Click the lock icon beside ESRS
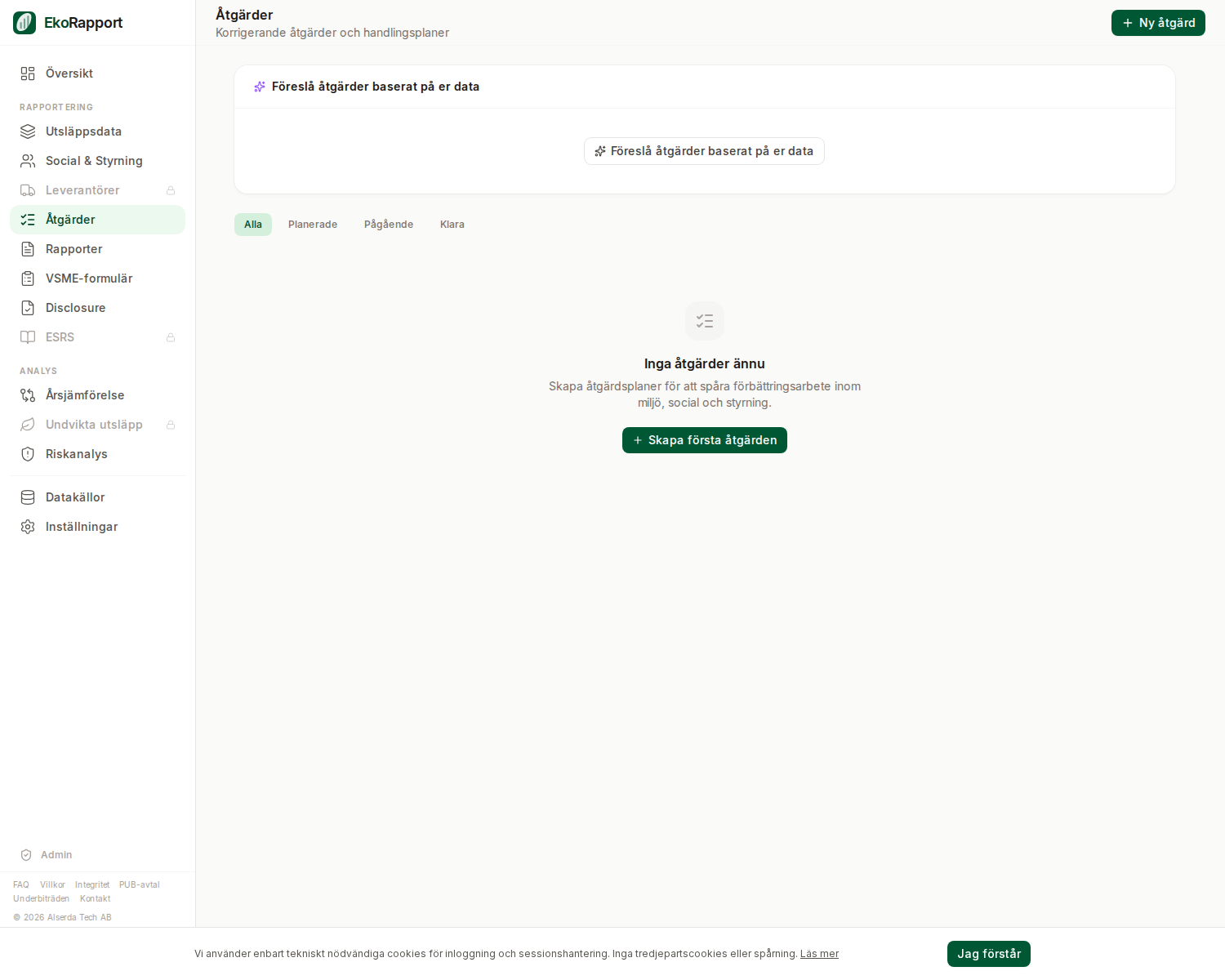This screenshot has width=1225, height=980. [x=171, y=337]
